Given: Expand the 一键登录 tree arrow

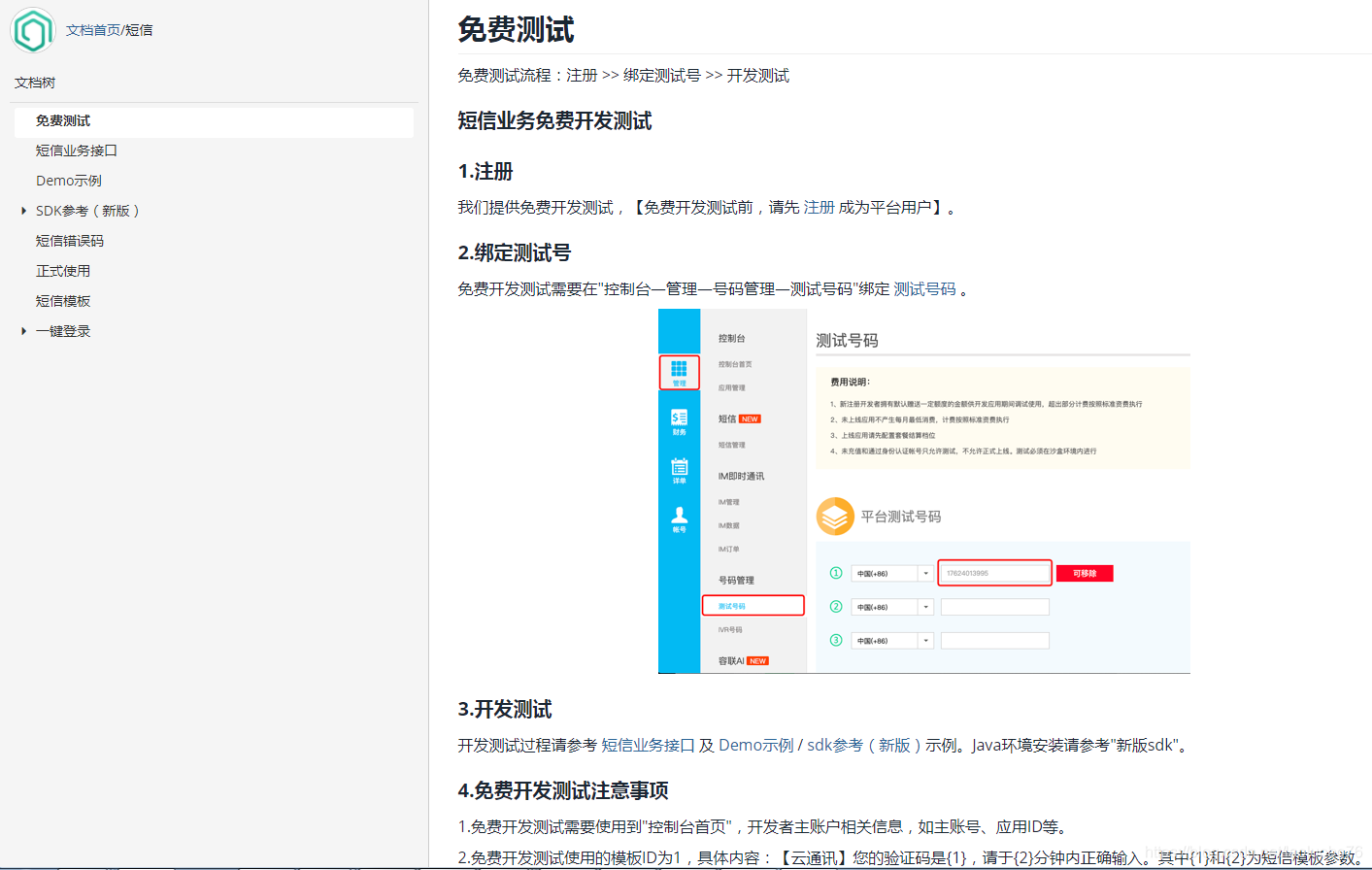Looking at the screenshot, I should point(23,331).
